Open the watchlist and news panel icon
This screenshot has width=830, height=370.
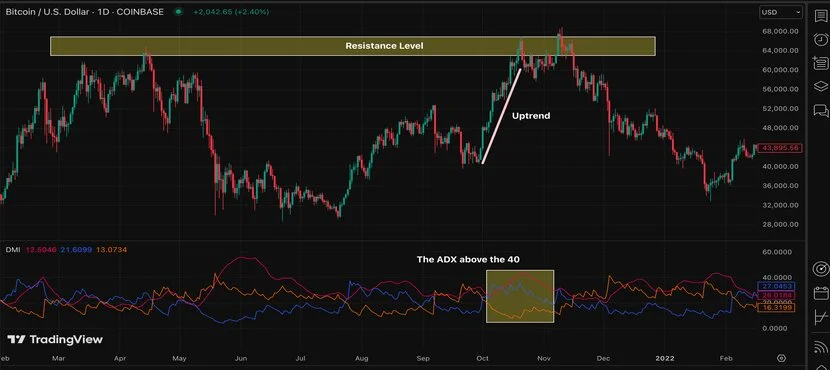point(820,16)
